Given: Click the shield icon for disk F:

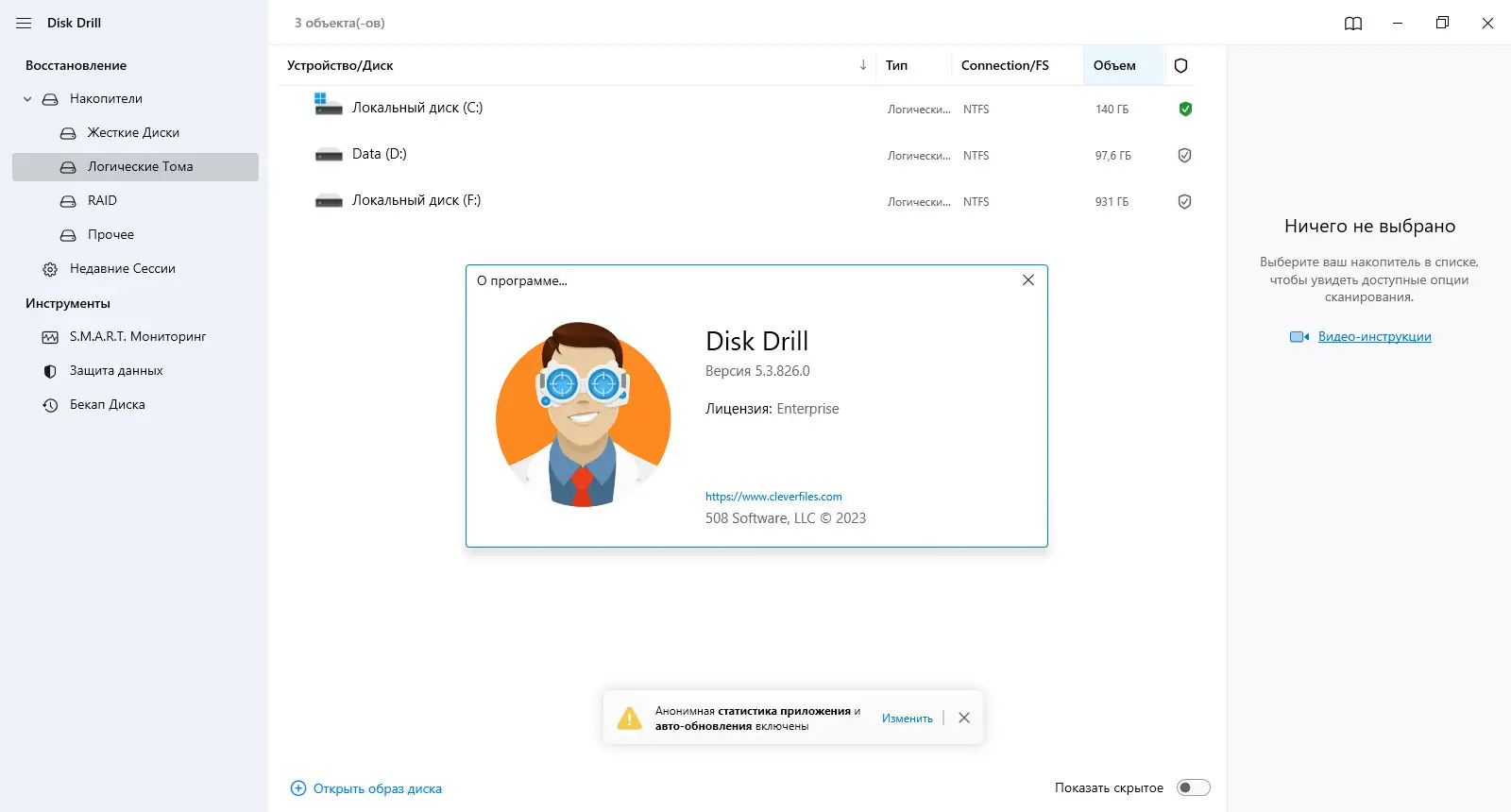Looking at the screenshot, I should tap(1184, 201).
